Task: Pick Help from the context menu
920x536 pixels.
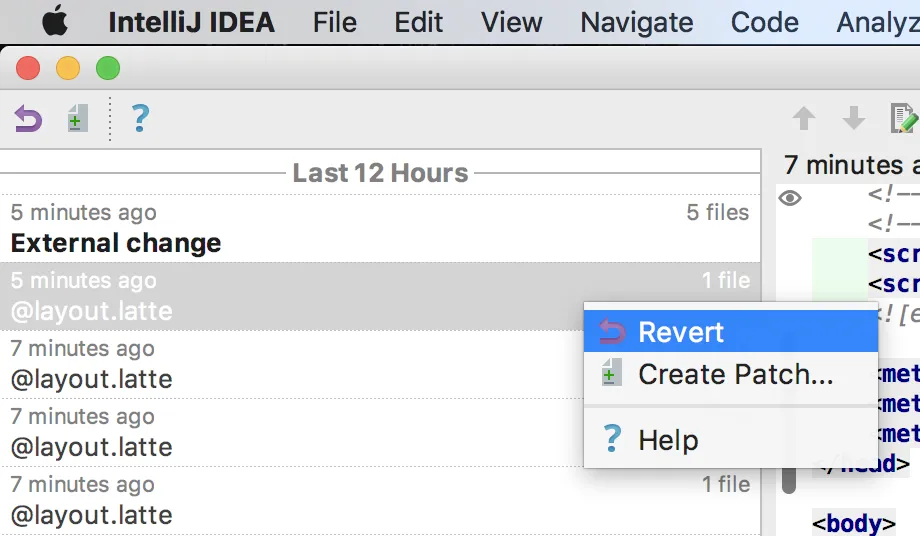Action: coord(668,440)
